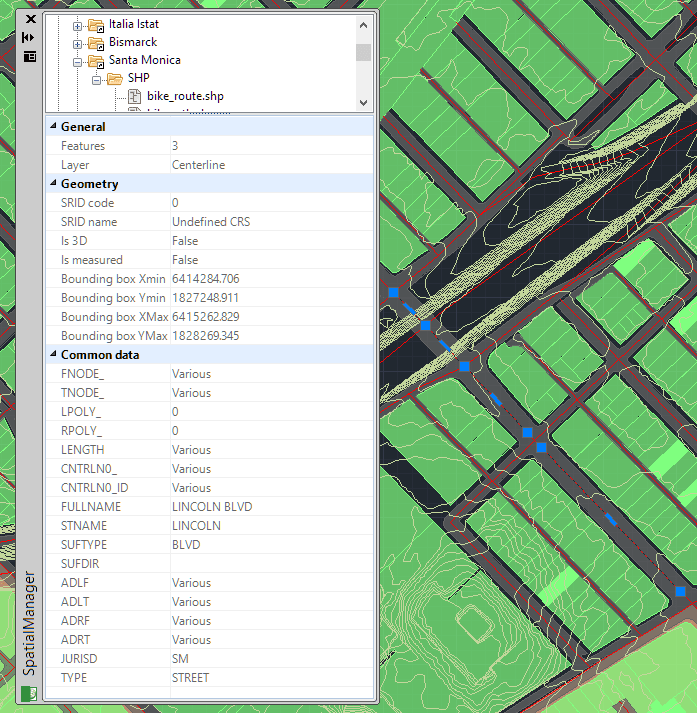Collapse the Common data section
Screen dimensions: 697x713
(x=53, y=355)
